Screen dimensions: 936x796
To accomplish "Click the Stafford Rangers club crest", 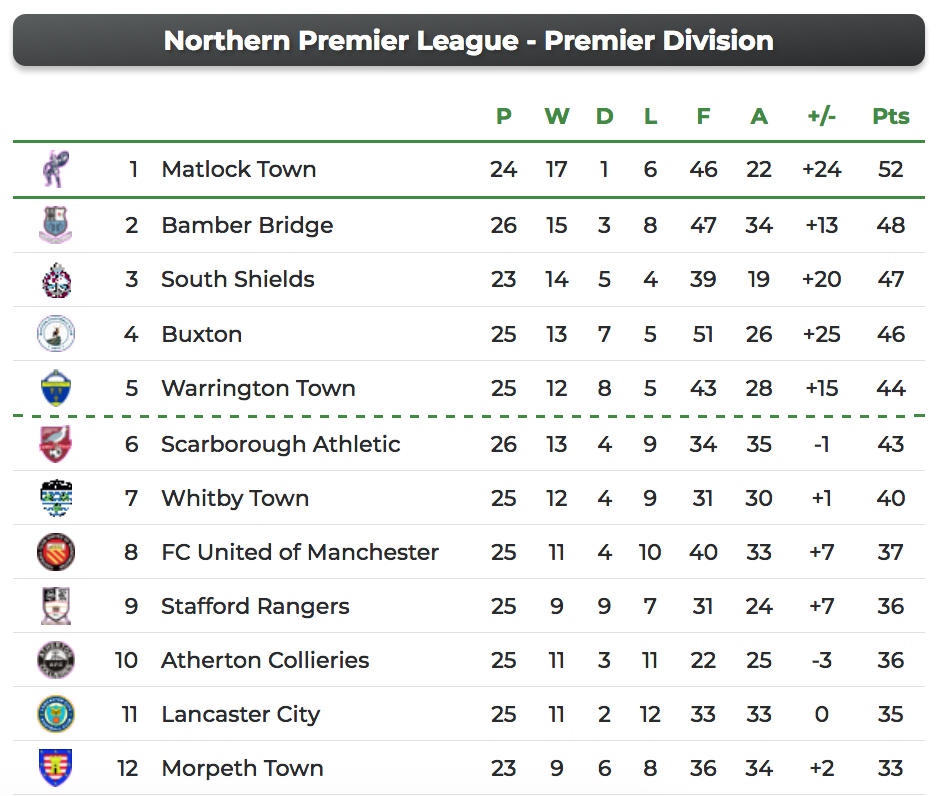I will point(56,606).
